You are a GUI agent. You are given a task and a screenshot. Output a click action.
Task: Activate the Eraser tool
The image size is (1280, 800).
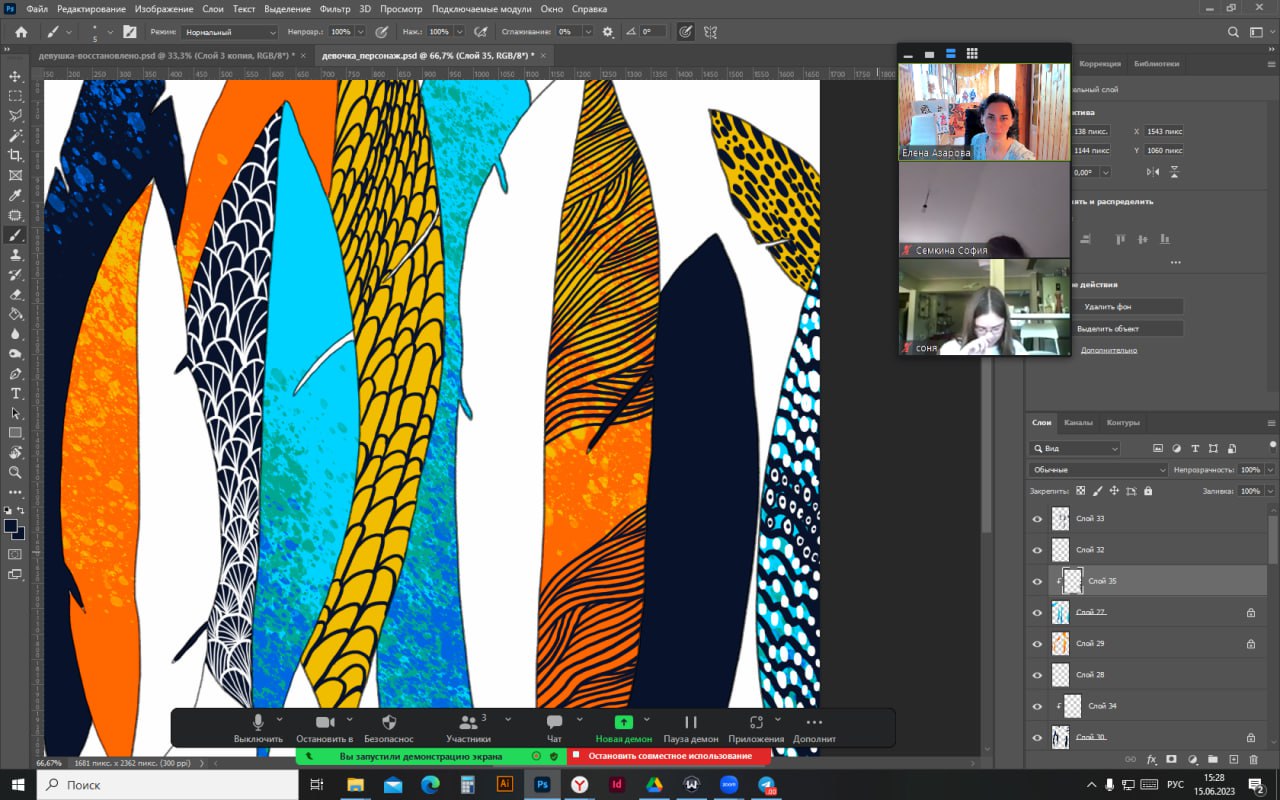point(15,294)
